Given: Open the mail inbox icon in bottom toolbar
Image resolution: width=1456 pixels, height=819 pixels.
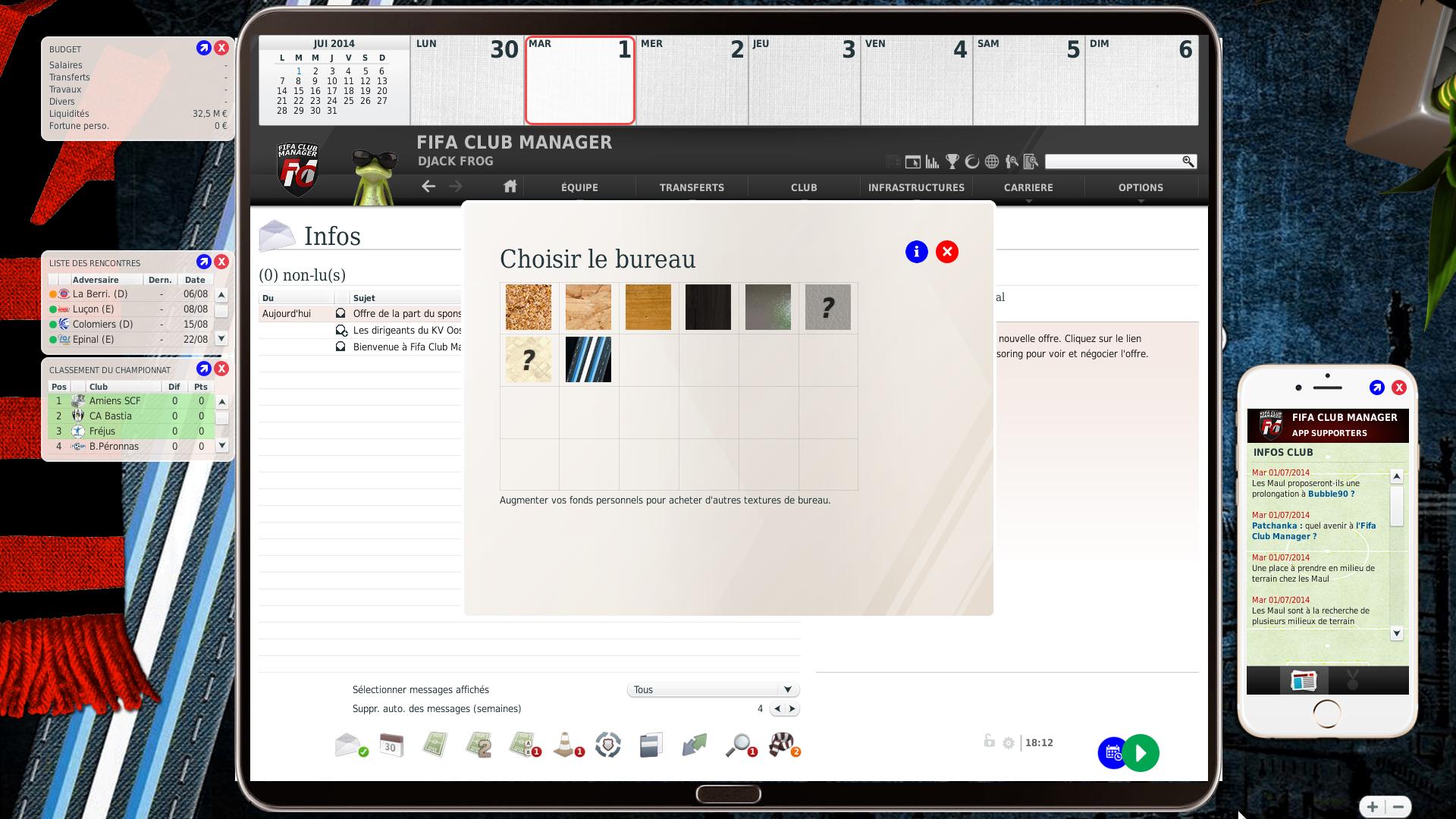Looking at the screenshot, I should click(x=350, y=745).
